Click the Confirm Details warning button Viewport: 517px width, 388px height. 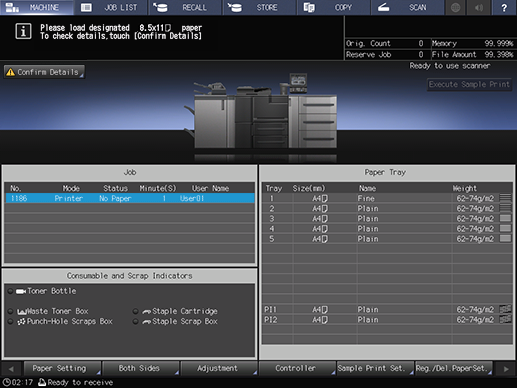click(44, 72)
